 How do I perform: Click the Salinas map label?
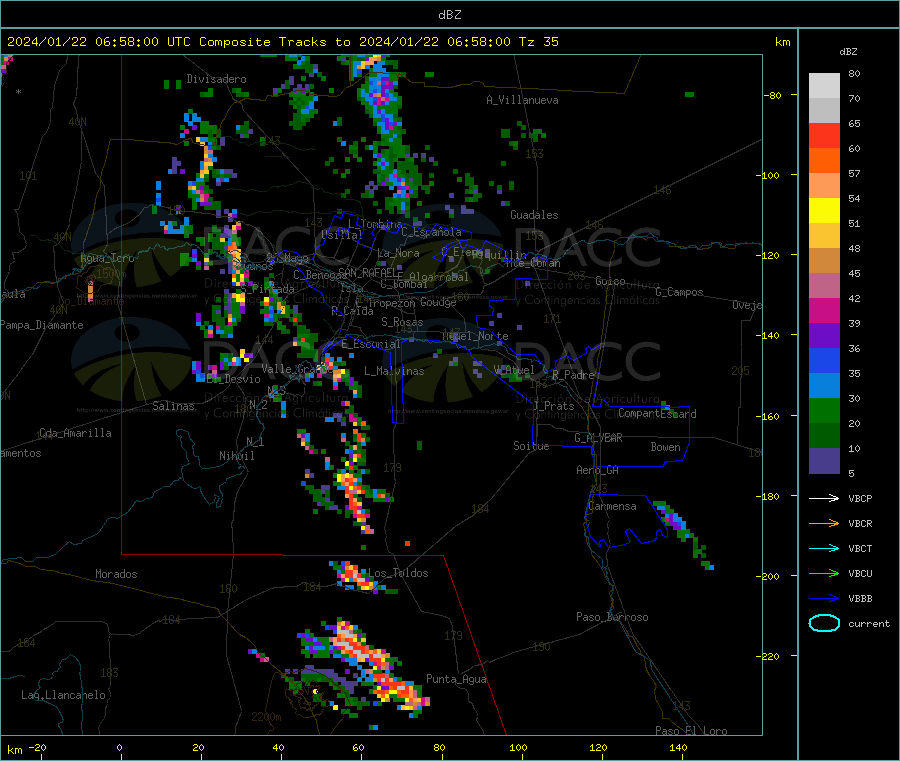[x=173, y=406]
